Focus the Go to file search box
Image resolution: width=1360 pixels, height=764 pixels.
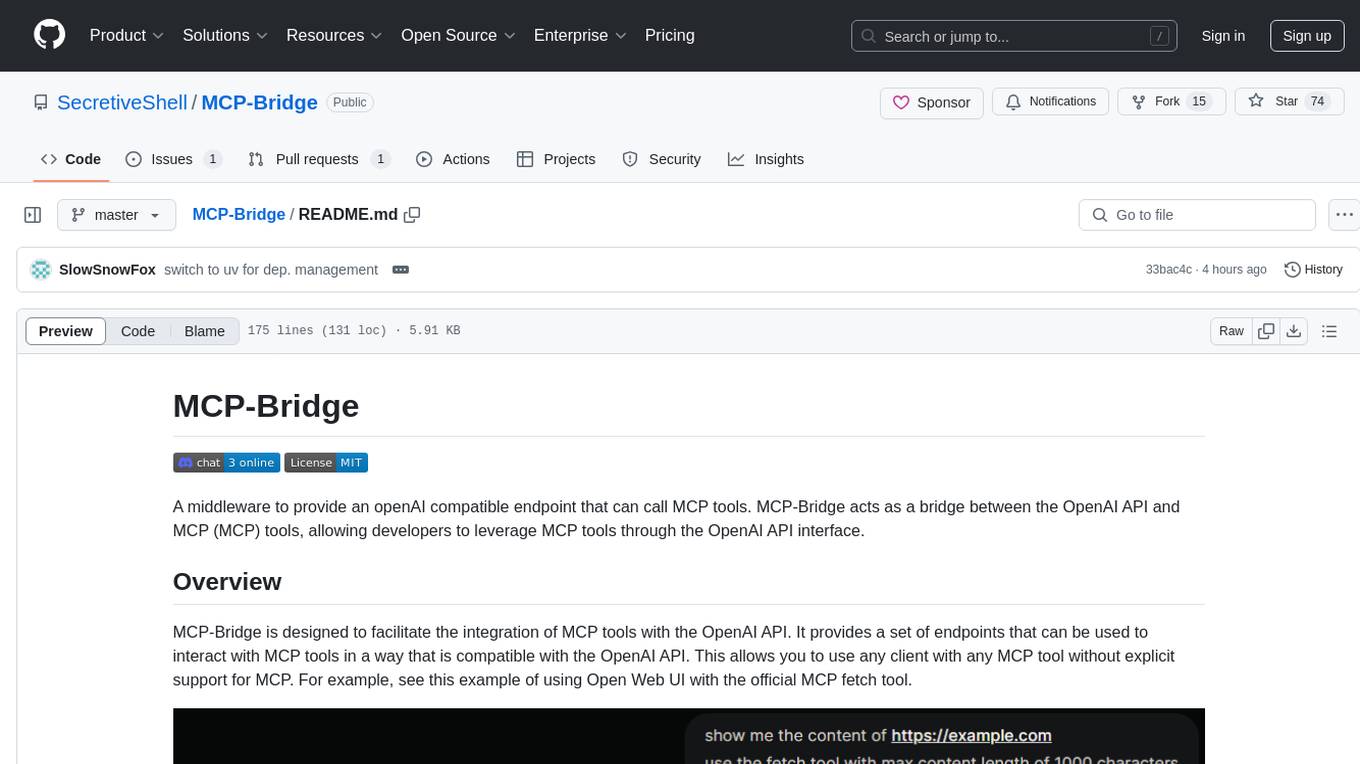tap(1197, 215)
